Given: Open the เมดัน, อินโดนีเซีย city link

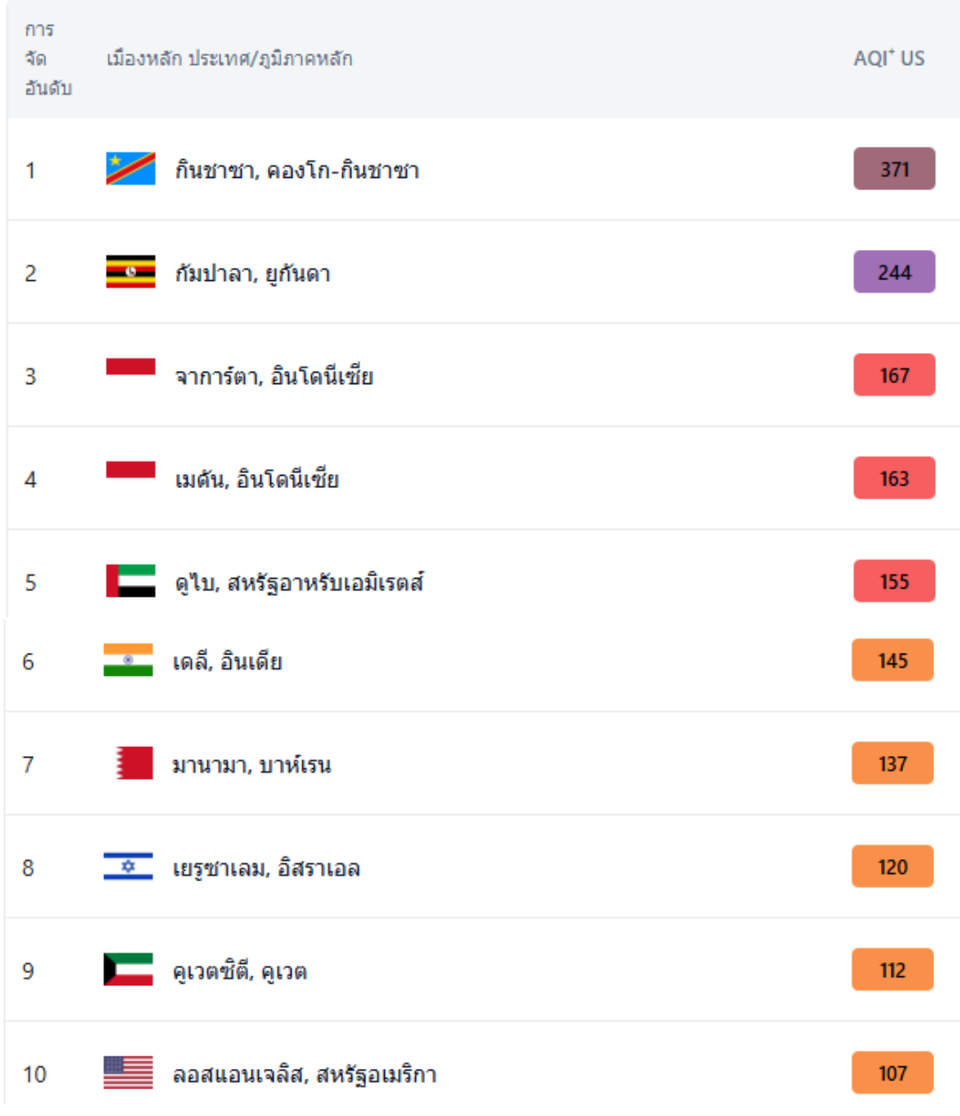Looking at the screenshot, I should [x=257, y=480].
